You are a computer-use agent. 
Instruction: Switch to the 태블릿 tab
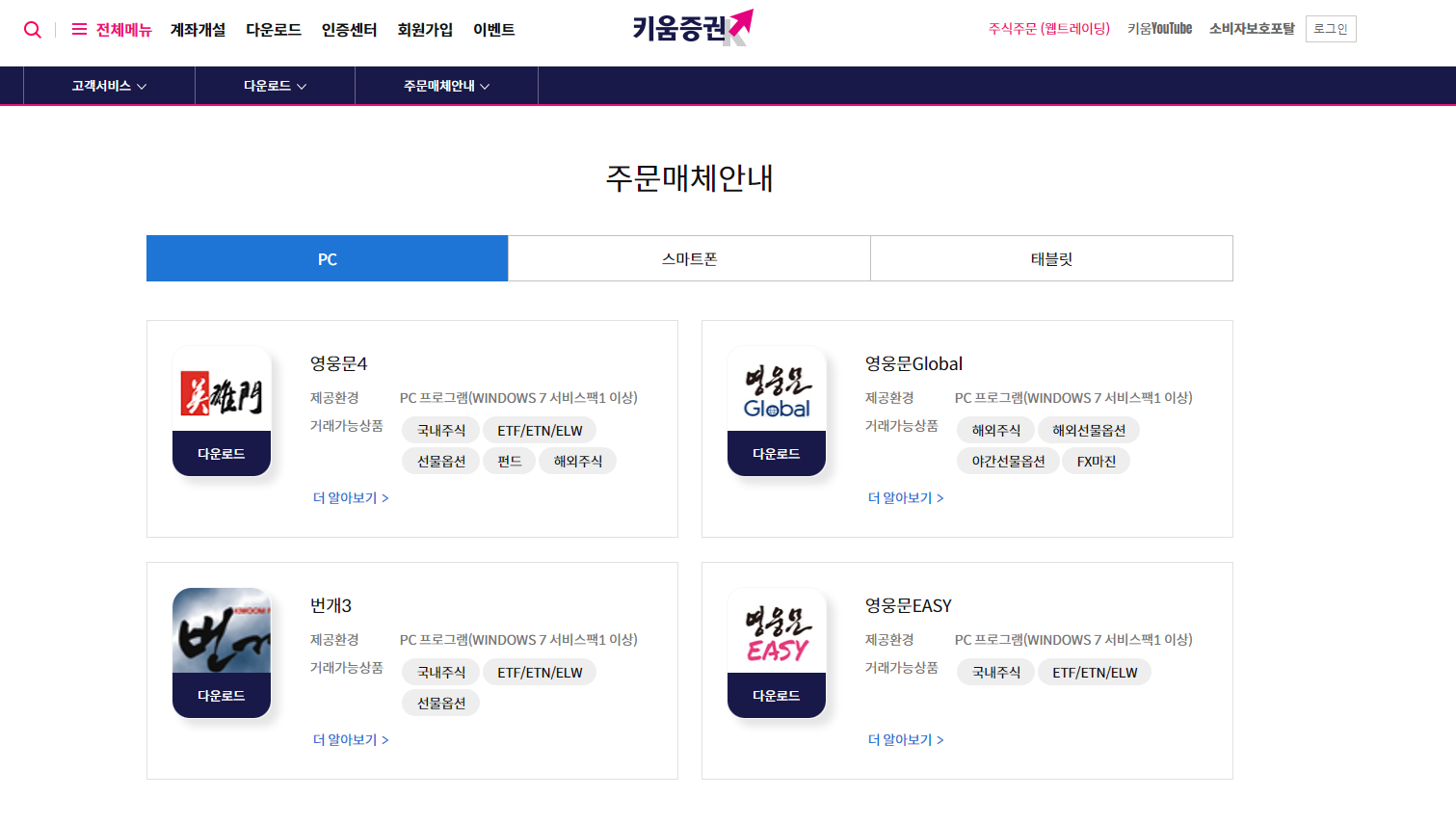tap(1051, 258)
